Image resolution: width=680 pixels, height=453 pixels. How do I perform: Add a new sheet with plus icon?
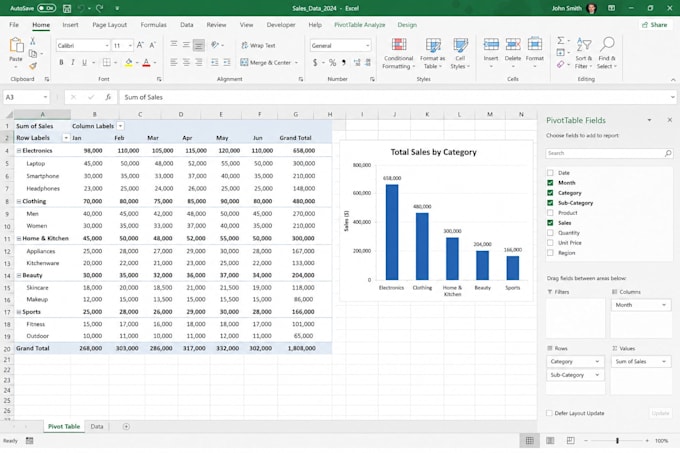tap(126, 427)
